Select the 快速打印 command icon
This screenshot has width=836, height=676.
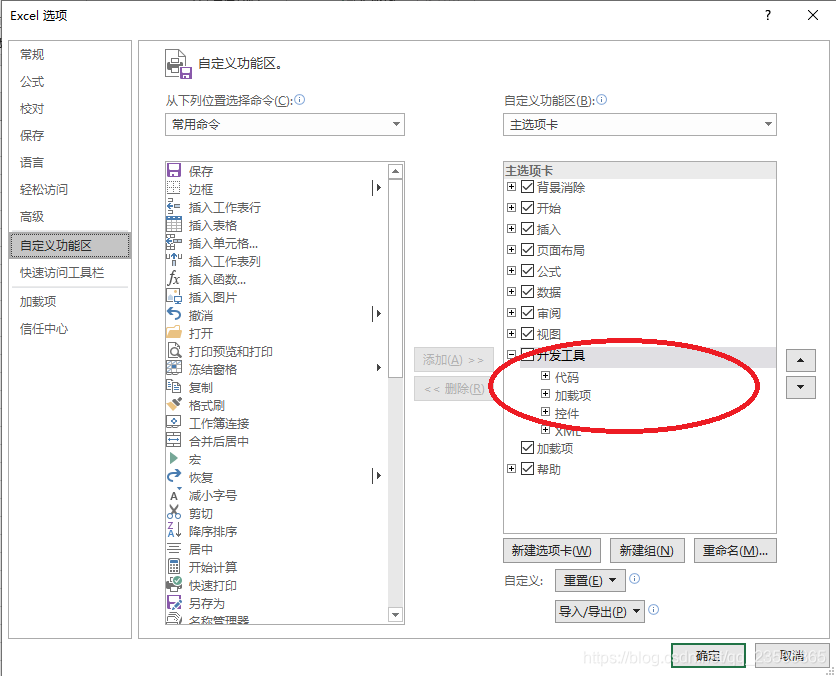[174, 585]
